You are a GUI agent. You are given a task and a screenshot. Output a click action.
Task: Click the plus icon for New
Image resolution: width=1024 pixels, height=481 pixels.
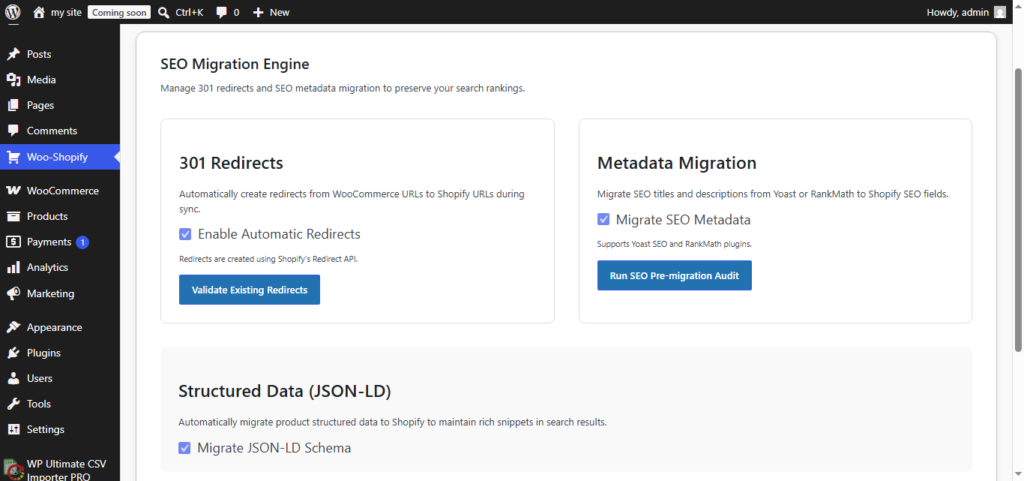(258, 12)
